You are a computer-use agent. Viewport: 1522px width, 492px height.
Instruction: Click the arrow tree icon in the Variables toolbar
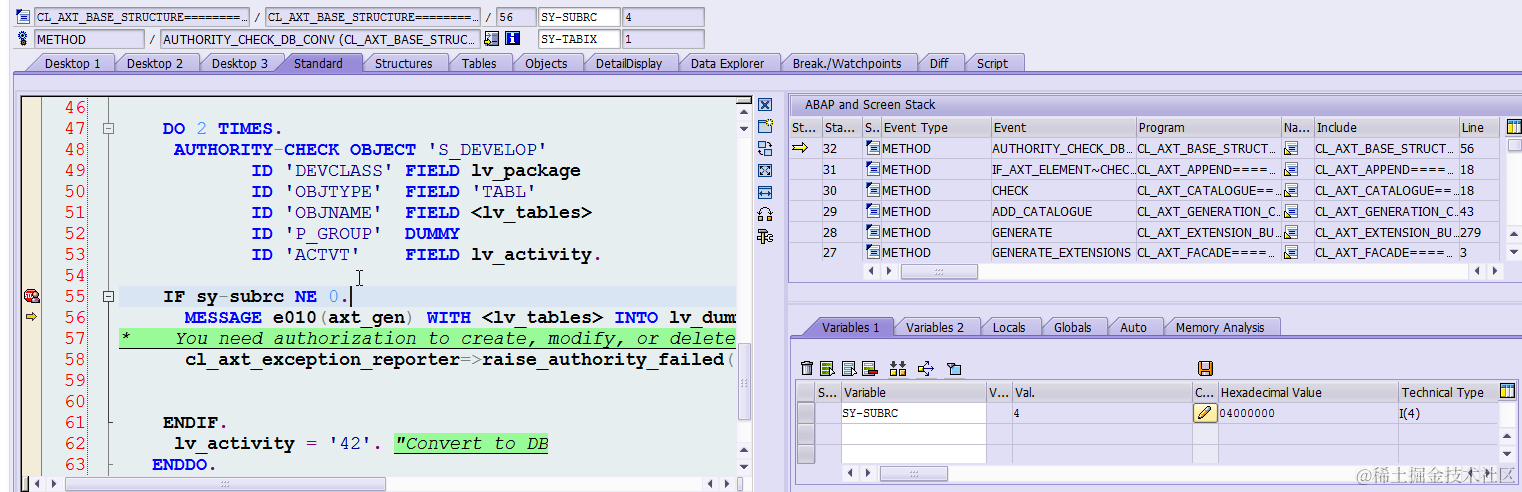point(925,369)
